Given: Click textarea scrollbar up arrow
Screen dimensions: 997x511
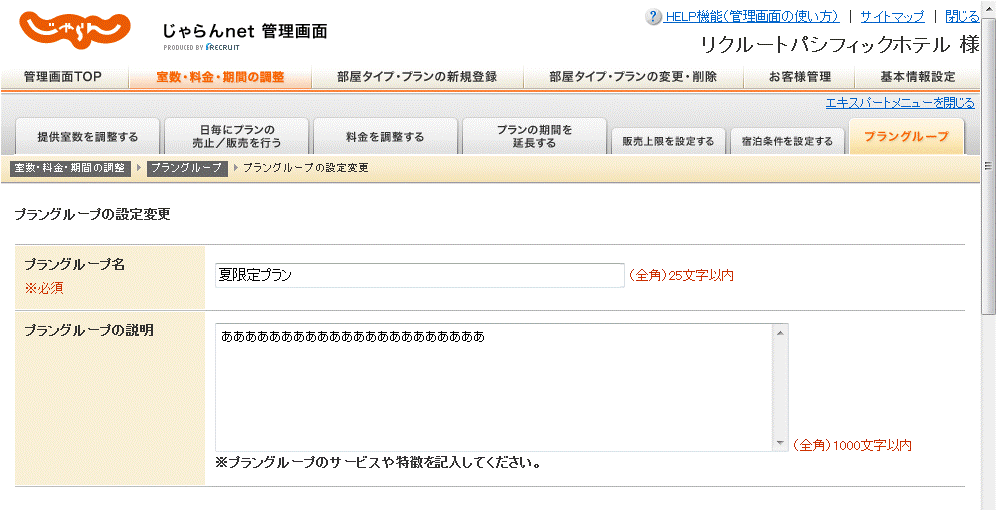Looking at the screenshot, I should click(780, 332).
